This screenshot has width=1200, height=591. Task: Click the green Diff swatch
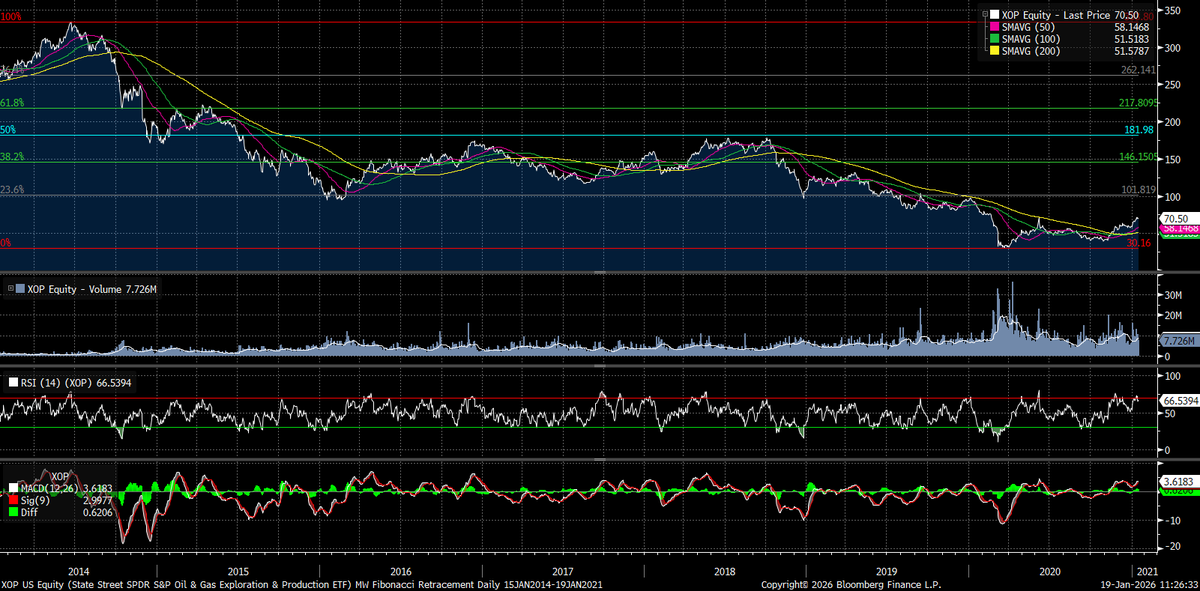click(x=13, y=511)
